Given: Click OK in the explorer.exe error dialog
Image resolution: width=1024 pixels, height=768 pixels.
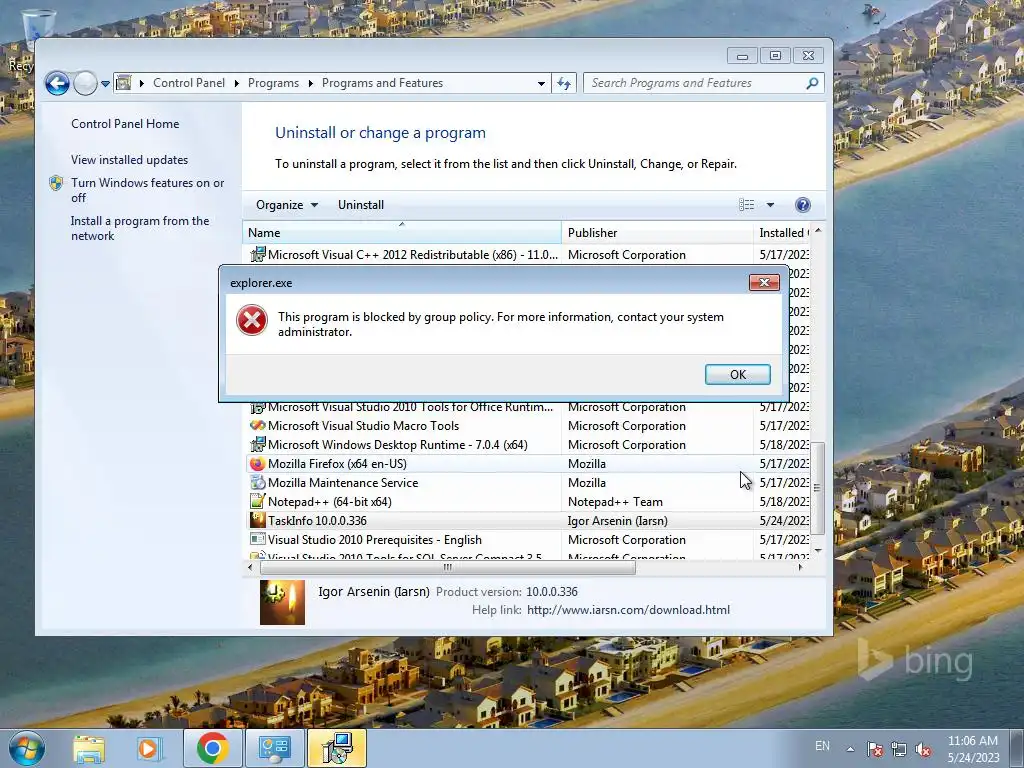Looking at the screenshot, I should (737, 374).
